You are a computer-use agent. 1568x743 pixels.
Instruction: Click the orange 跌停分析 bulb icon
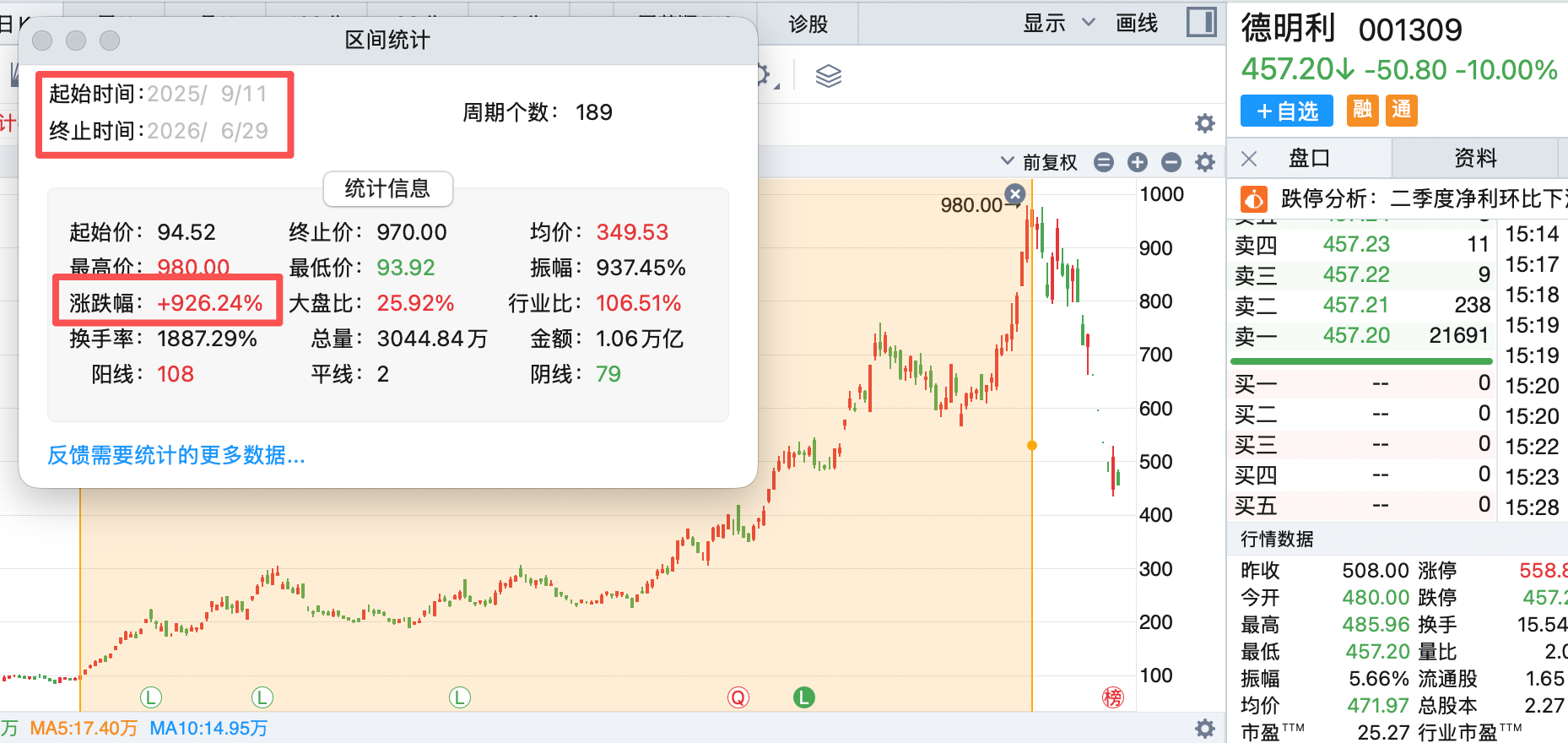pyautogui.click(x=1253, y=199)
